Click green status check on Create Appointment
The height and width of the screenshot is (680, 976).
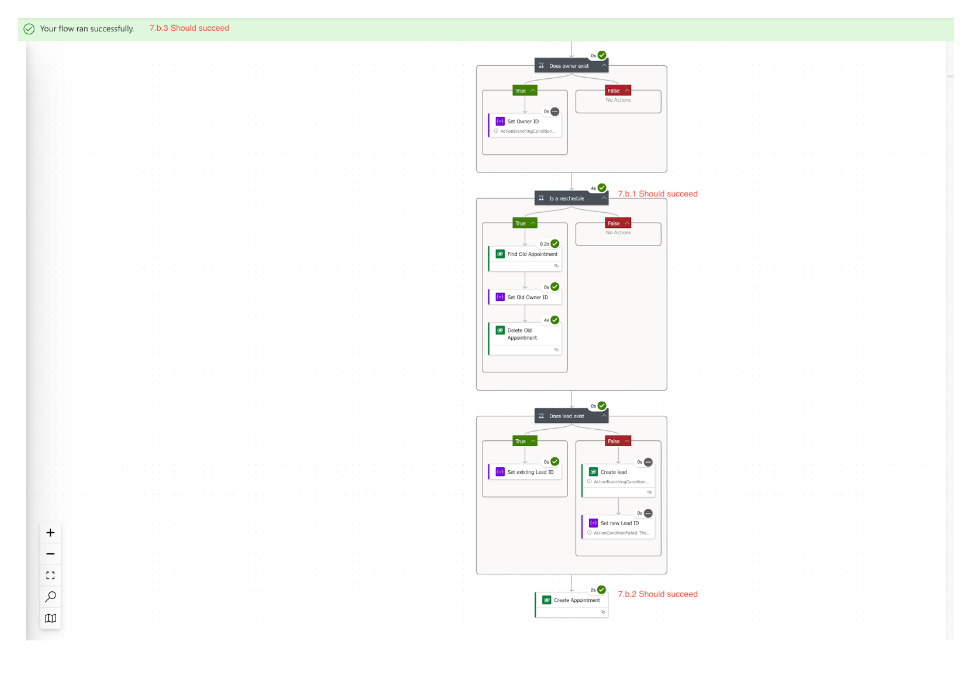pyautogui.click(x=601, y=590)
